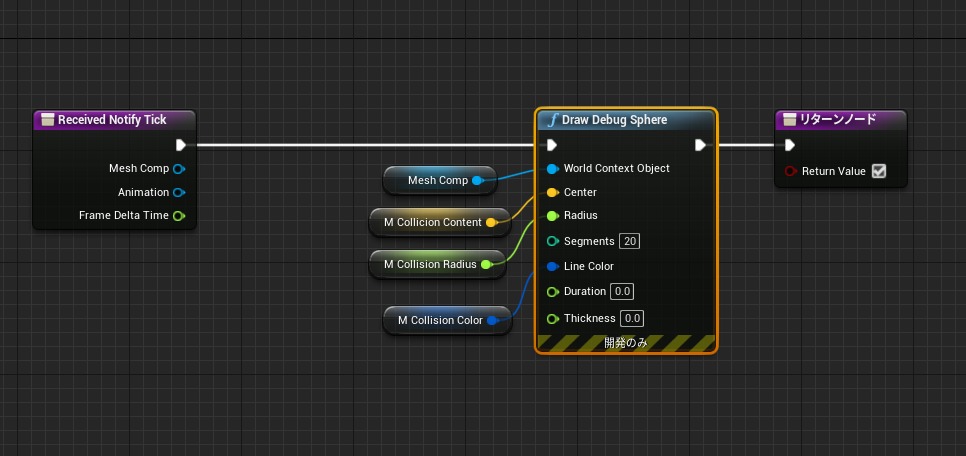The height and width of the screenshot is (456, 966).
Task: Click the World Context Object input pin
Action: point(553,169)
